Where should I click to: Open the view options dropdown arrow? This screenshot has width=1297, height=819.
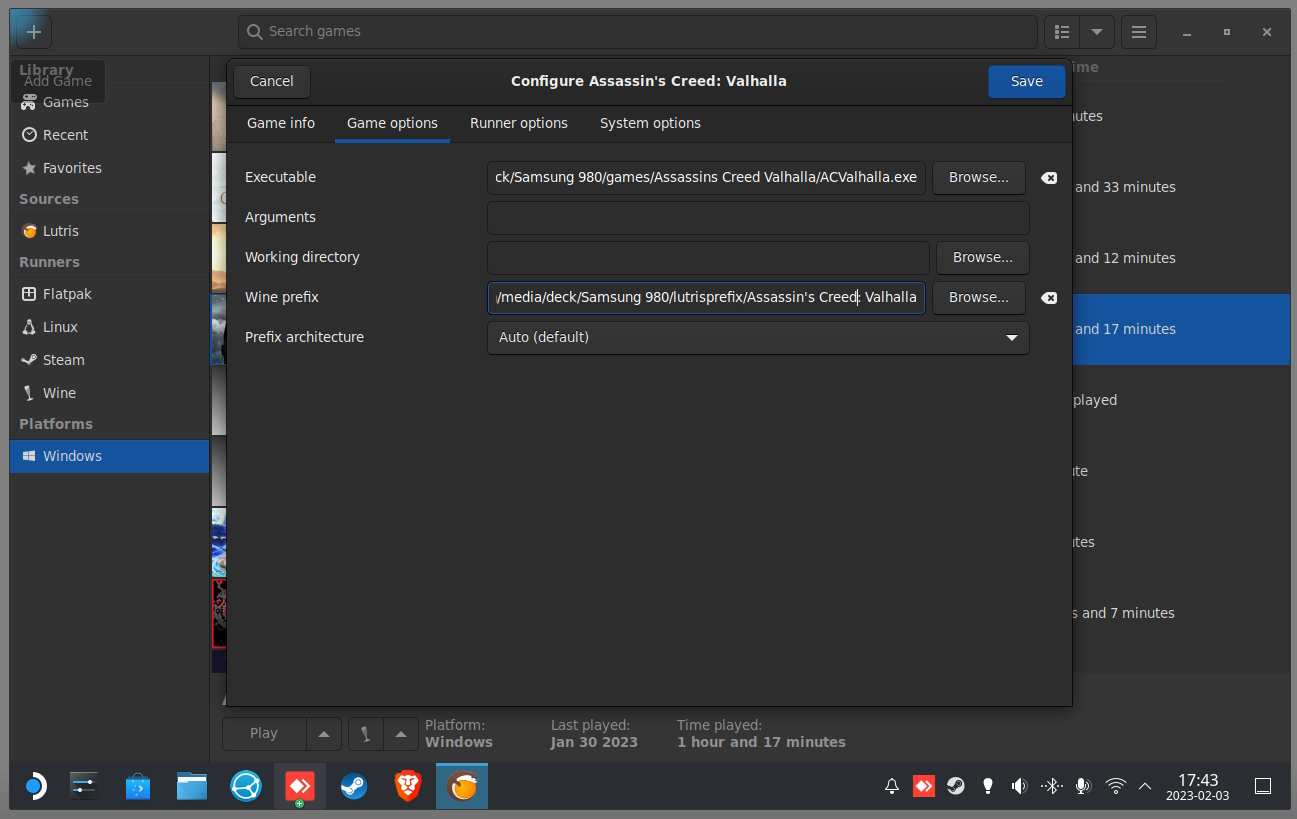[x=1097, y=32]
